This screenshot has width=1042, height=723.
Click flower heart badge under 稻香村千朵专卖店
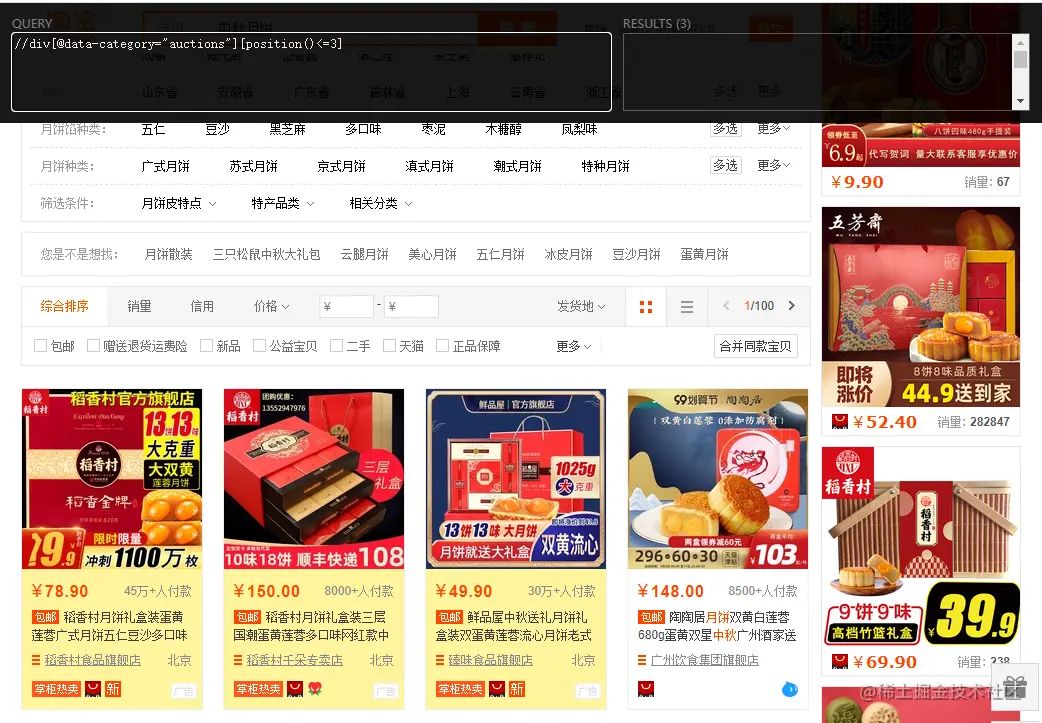(315, 689)
